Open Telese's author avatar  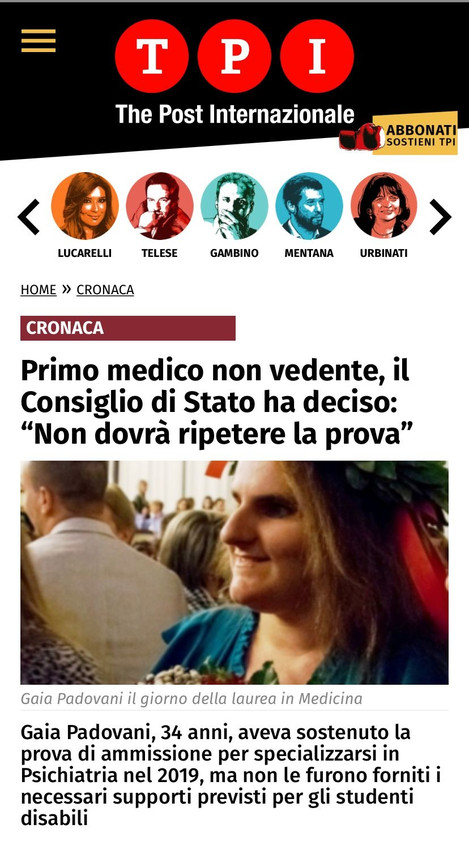(x=159, y=206)
